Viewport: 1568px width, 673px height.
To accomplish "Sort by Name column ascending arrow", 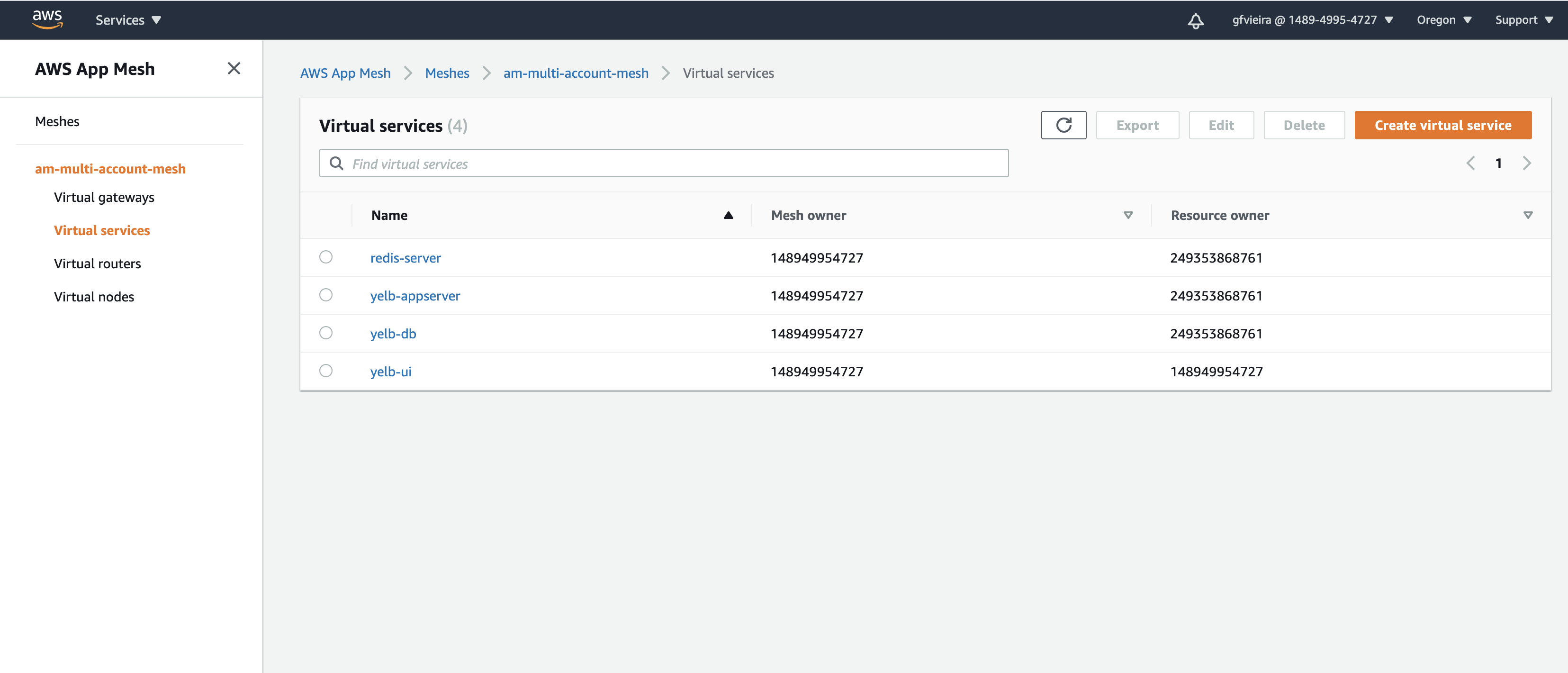I will coord(728,215).
